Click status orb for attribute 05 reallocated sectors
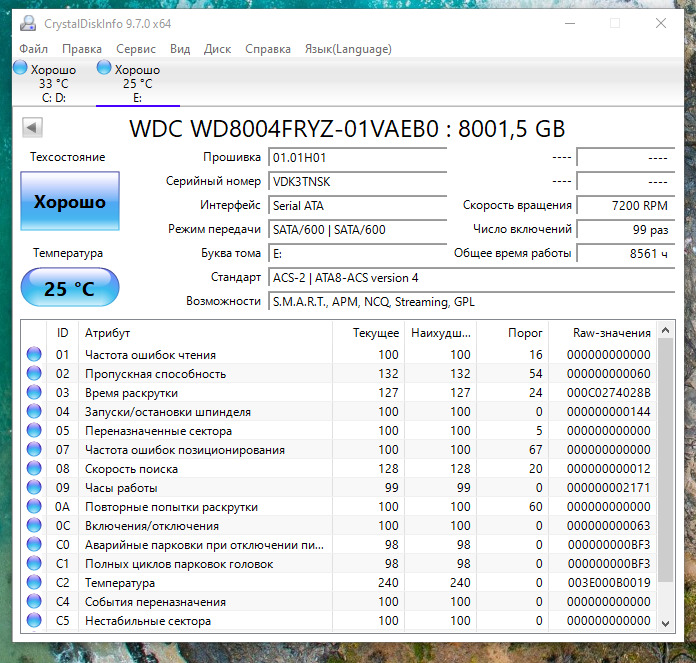 pyautogui.click(x=35, y=431)
